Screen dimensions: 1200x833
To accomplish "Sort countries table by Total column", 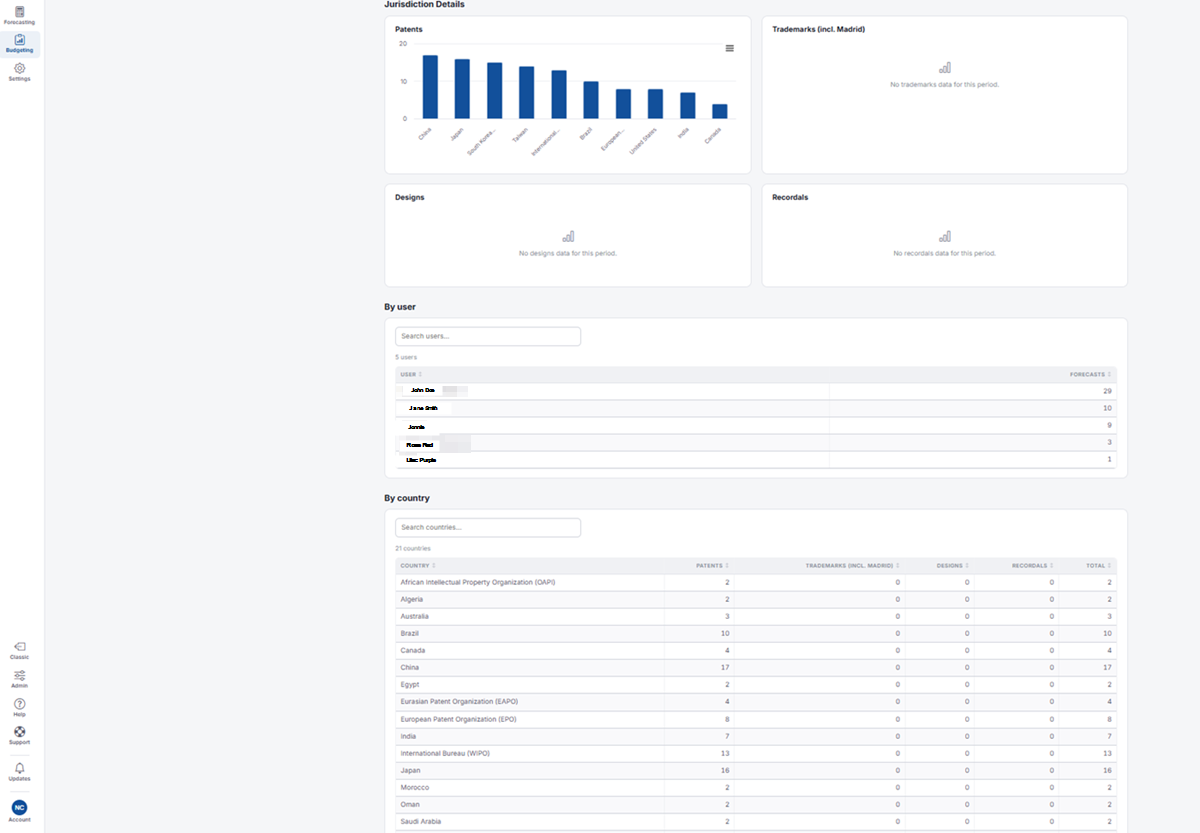I will tap(1099, 566).
